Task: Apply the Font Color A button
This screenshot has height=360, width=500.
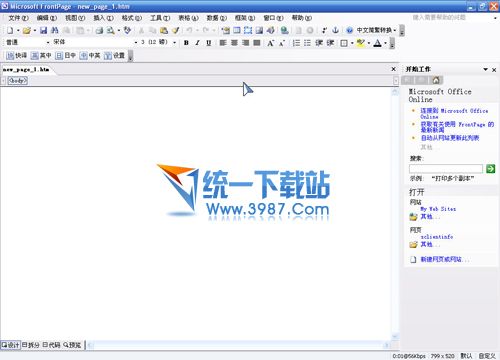Action: tap(377, 43)
